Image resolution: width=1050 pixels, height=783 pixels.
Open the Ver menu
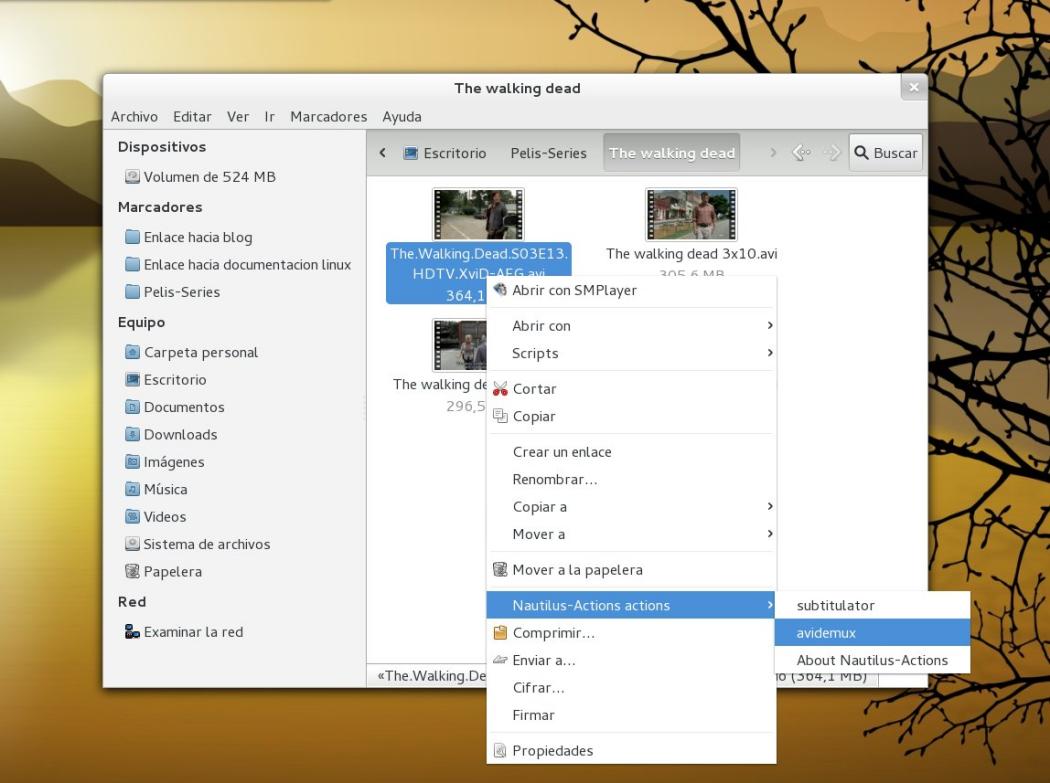click(238, 117)
